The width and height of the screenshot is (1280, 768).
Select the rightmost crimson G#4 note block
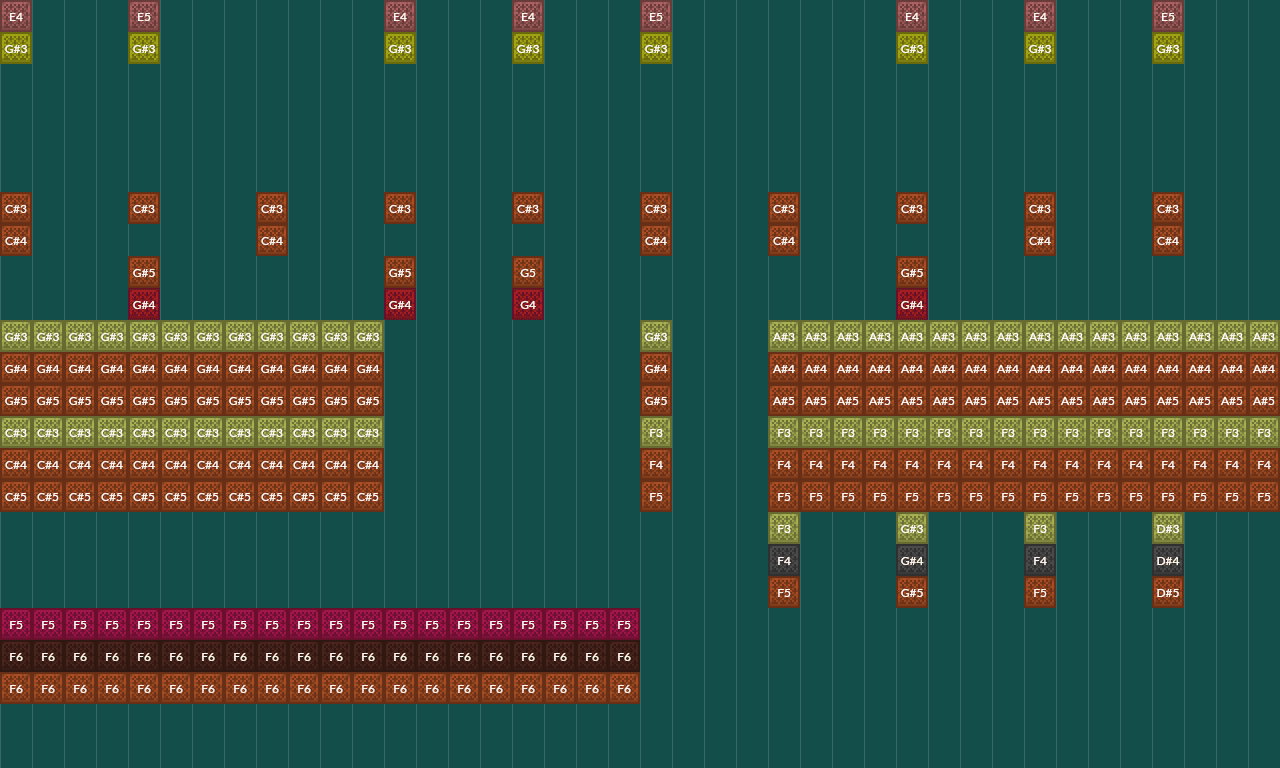point(912,304)
